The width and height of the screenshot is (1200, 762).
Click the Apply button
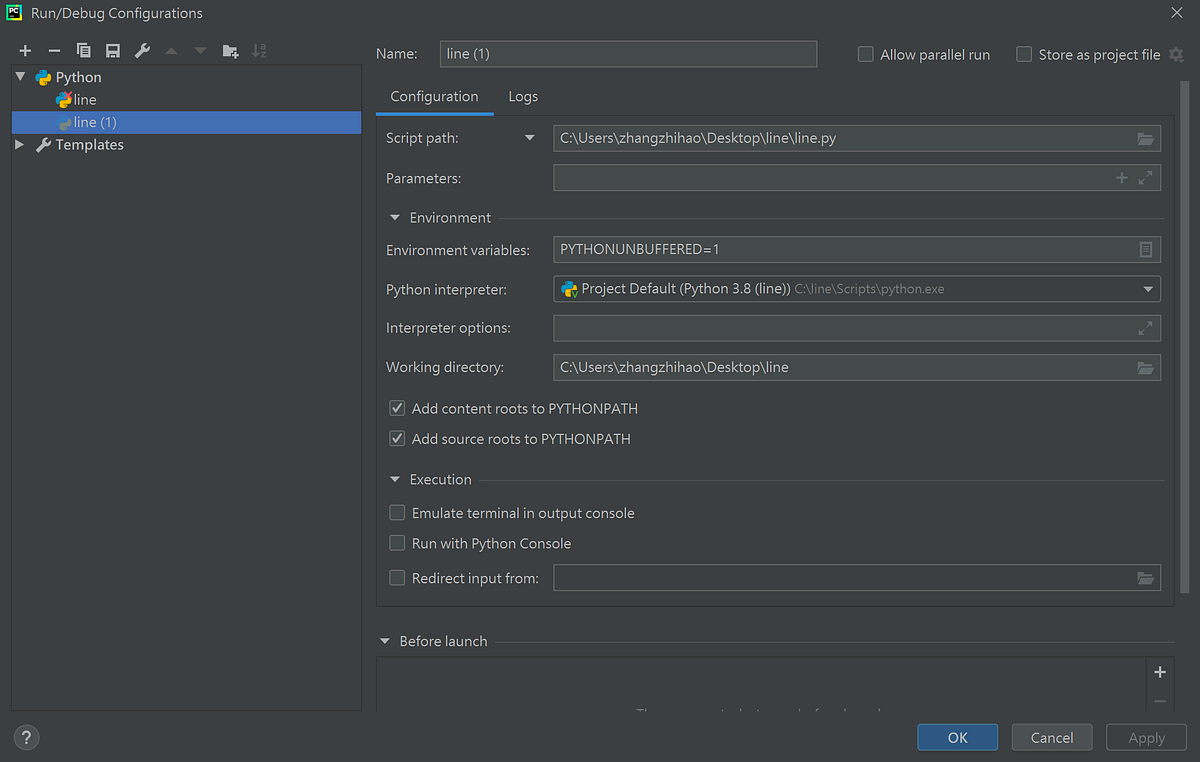coord(1146,738)
